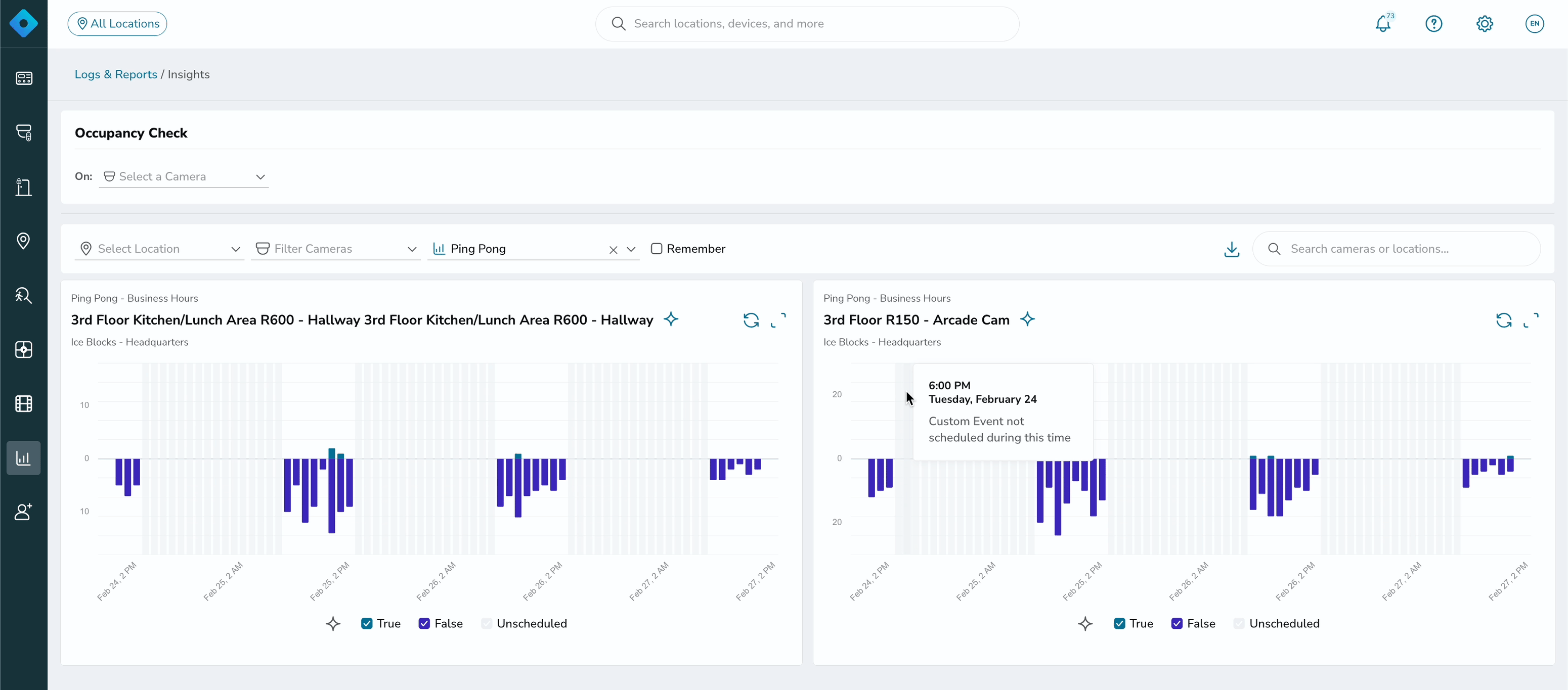Download insights report icon
Screen dimensions: 1568x690
click(x=1232, y=249)
